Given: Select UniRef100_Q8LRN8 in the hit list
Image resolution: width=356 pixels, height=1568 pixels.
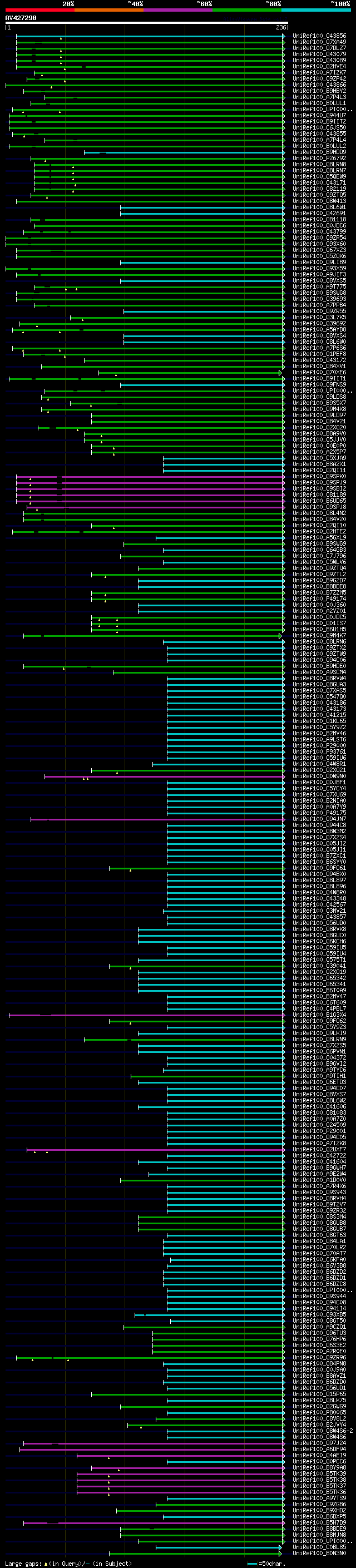Looking at the screenshot, I should pyautogui.click(x=319, y=164).
